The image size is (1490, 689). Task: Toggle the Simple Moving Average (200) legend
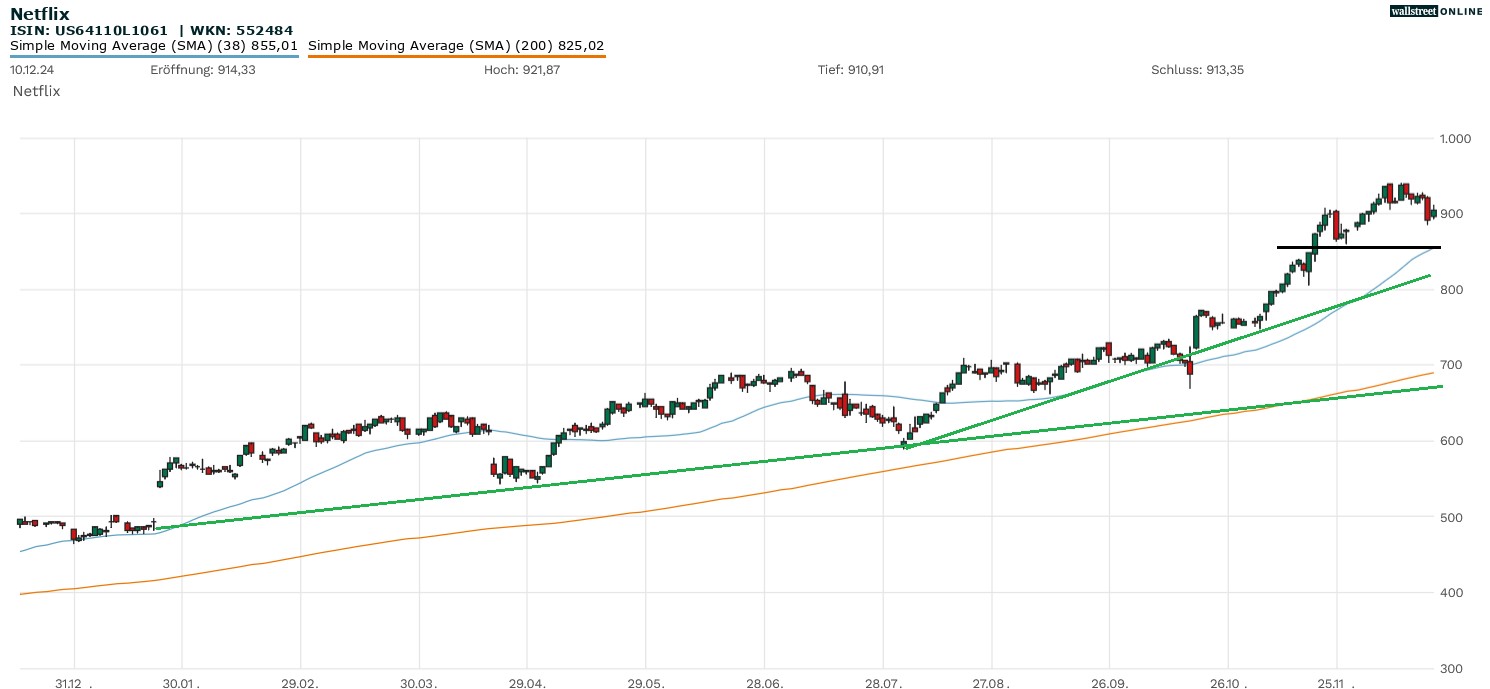point(456,45)
